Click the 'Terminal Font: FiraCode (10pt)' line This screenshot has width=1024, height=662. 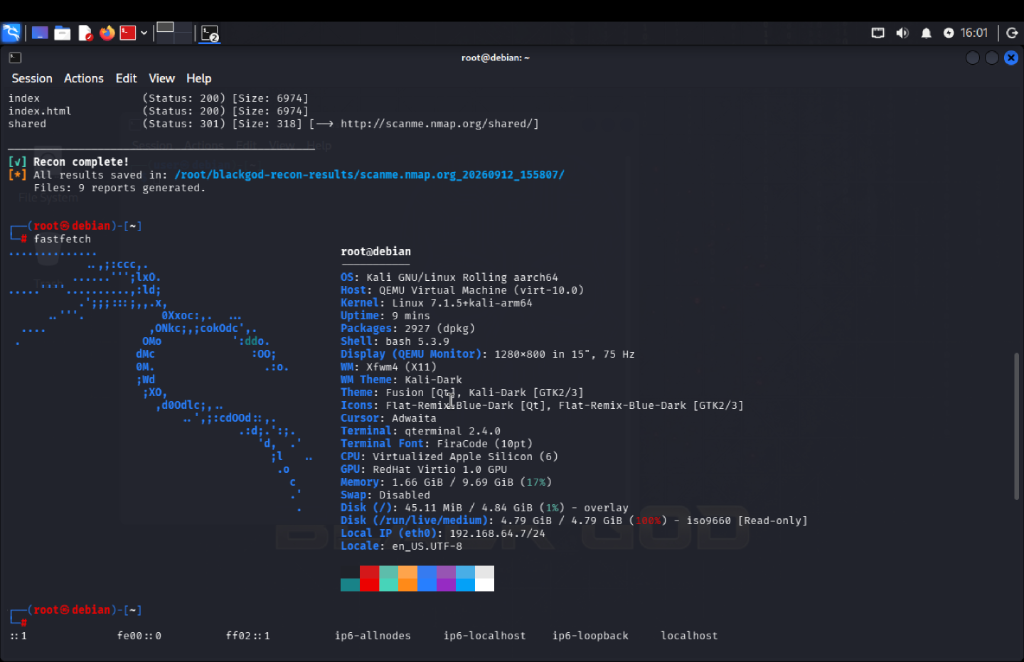tap(436, 443)
